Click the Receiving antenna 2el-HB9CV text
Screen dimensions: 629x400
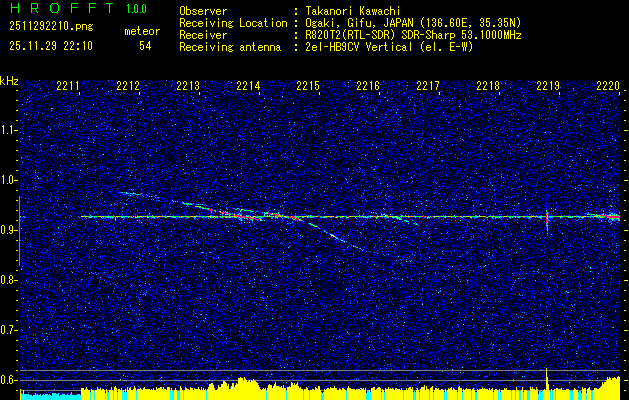389,47
